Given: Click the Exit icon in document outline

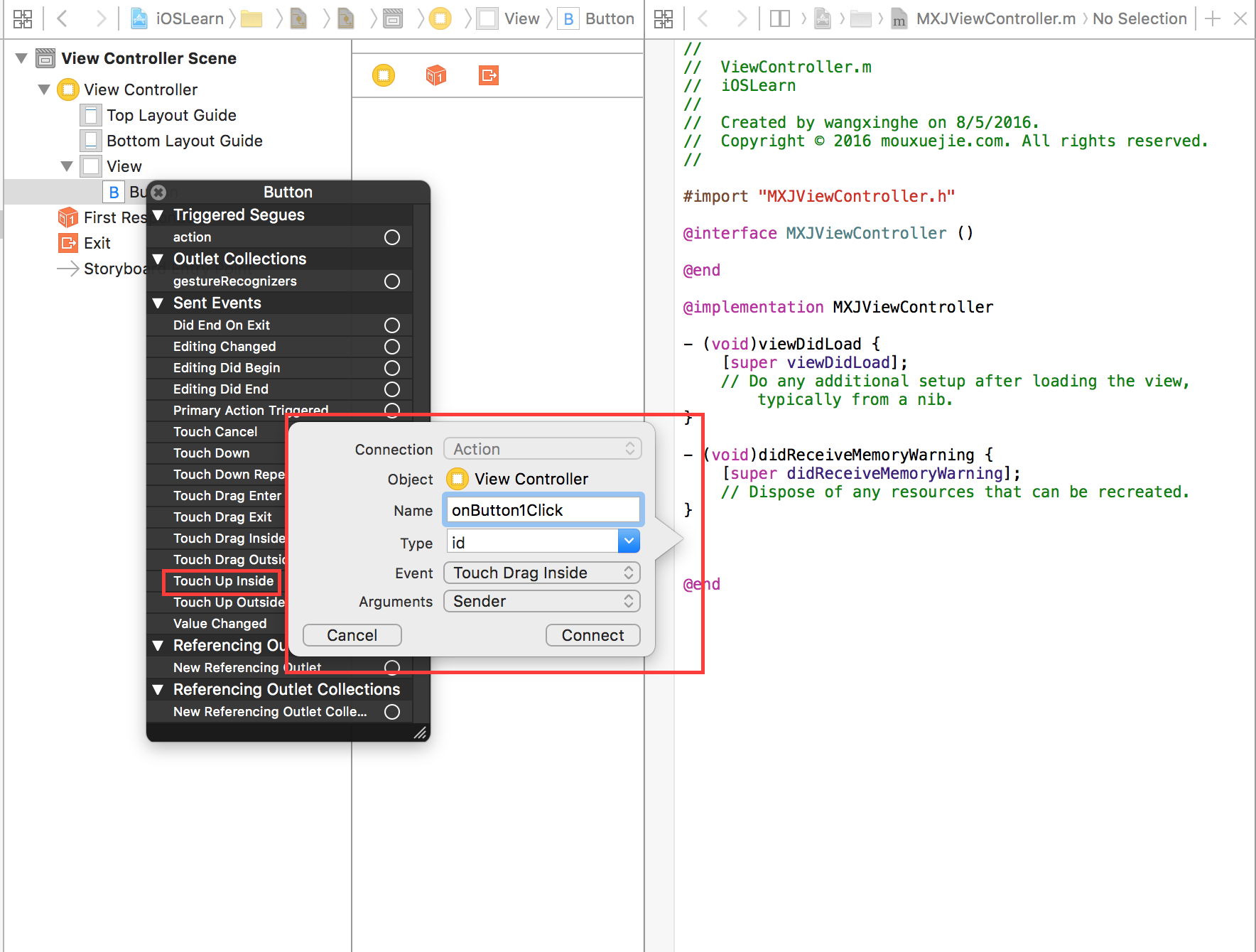Looking at the screenshot, I should point(68,243).
